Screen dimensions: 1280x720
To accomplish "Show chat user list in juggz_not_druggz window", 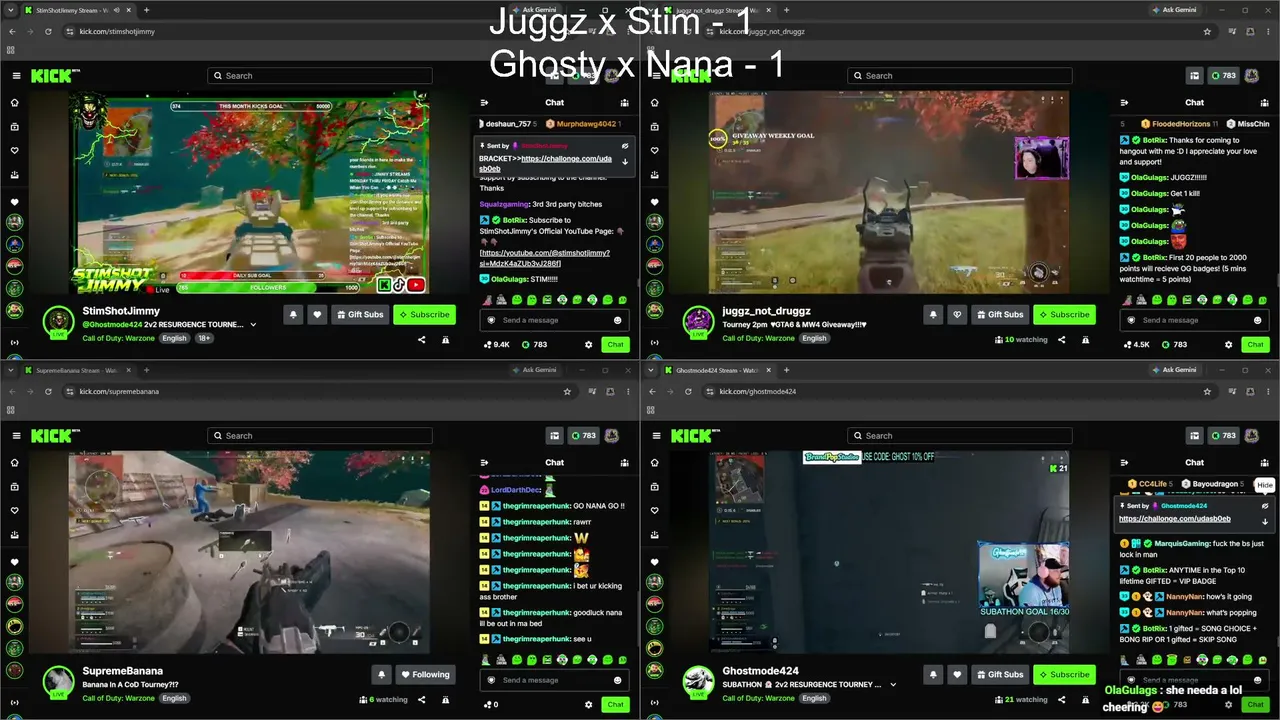I will pyautogui.click(x=1264, y=102).
